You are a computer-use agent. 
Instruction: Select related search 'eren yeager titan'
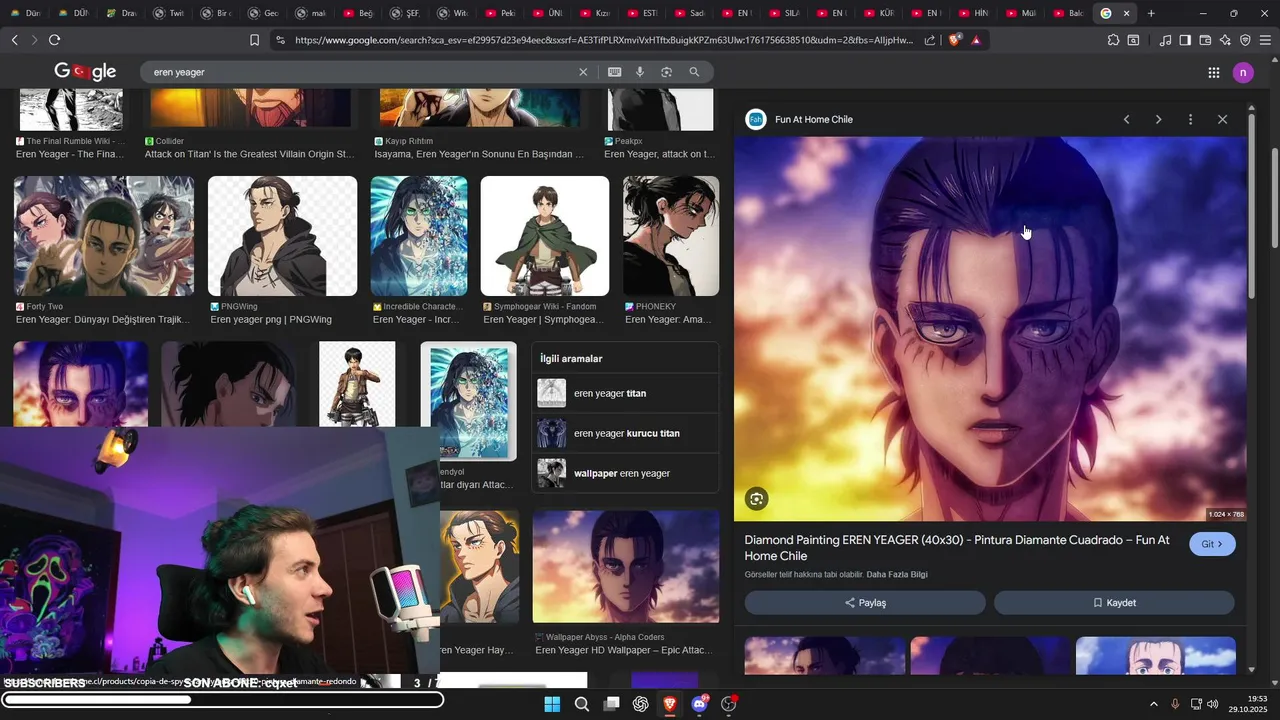(x=625, y=393)
